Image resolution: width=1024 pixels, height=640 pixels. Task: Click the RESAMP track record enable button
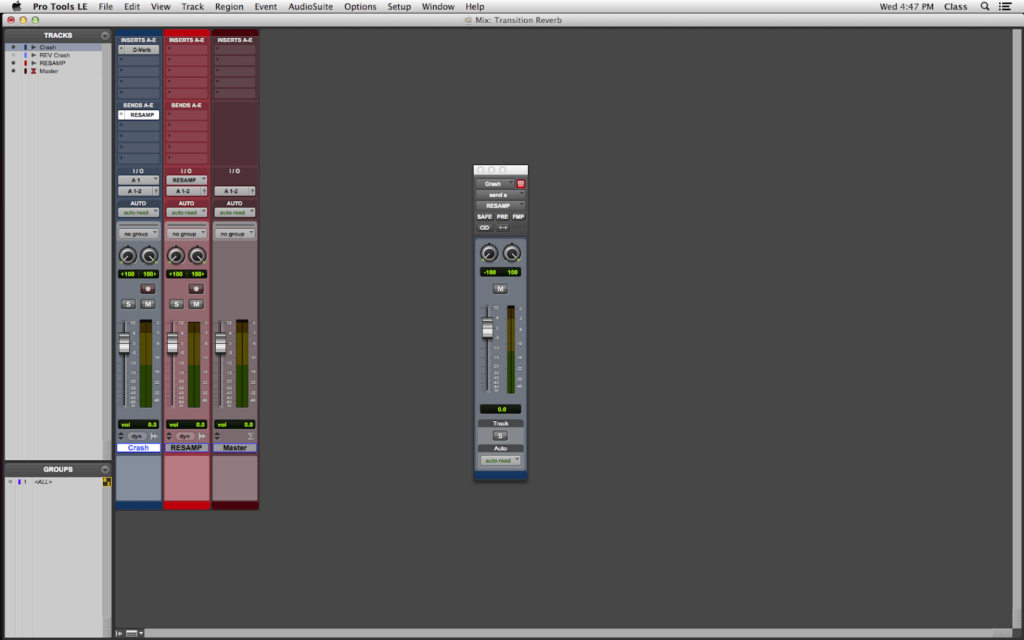pos(196,288)
